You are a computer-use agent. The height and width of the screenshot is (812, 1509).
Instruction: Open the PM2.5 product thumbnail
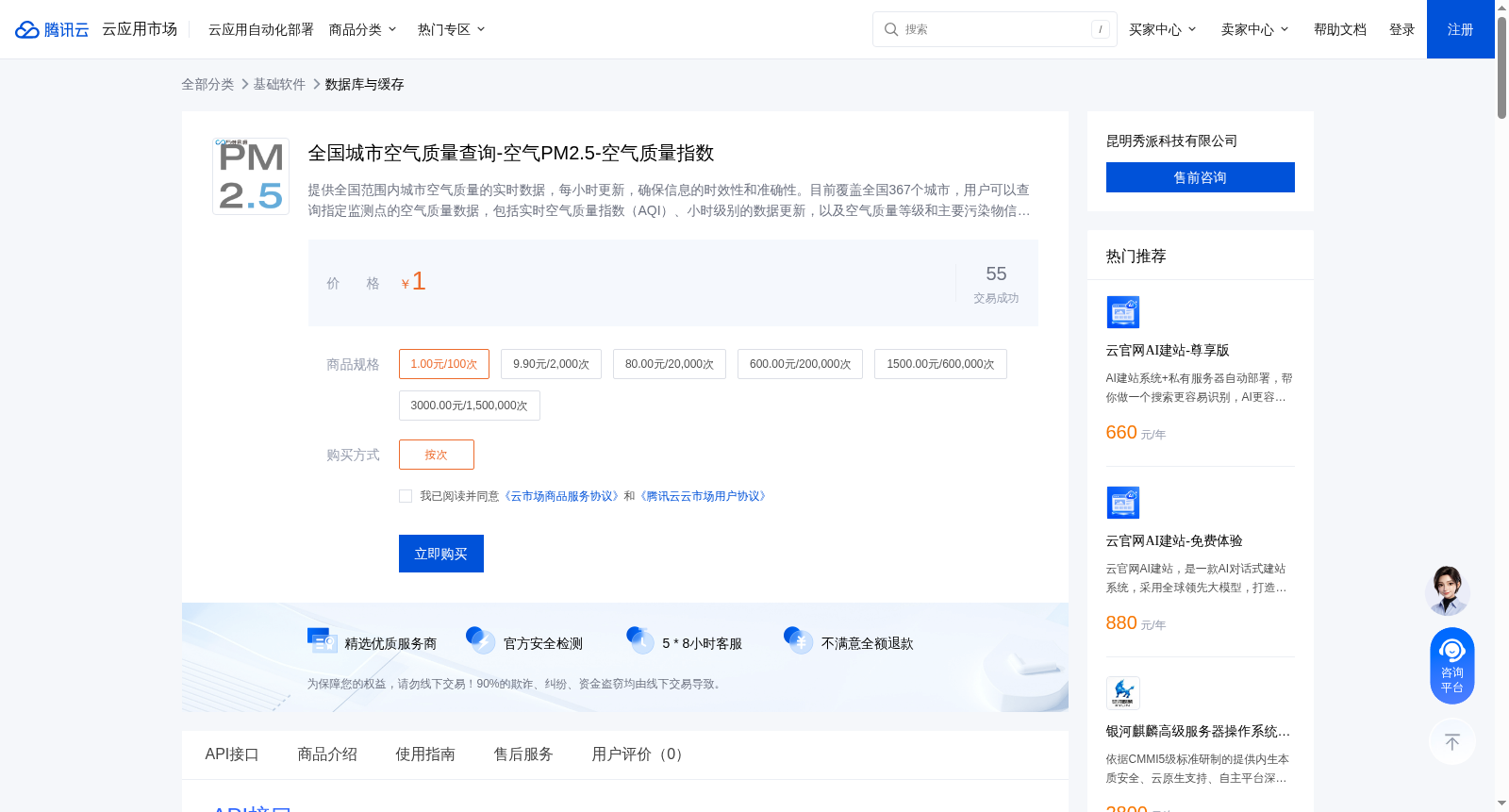click(251, 175)
